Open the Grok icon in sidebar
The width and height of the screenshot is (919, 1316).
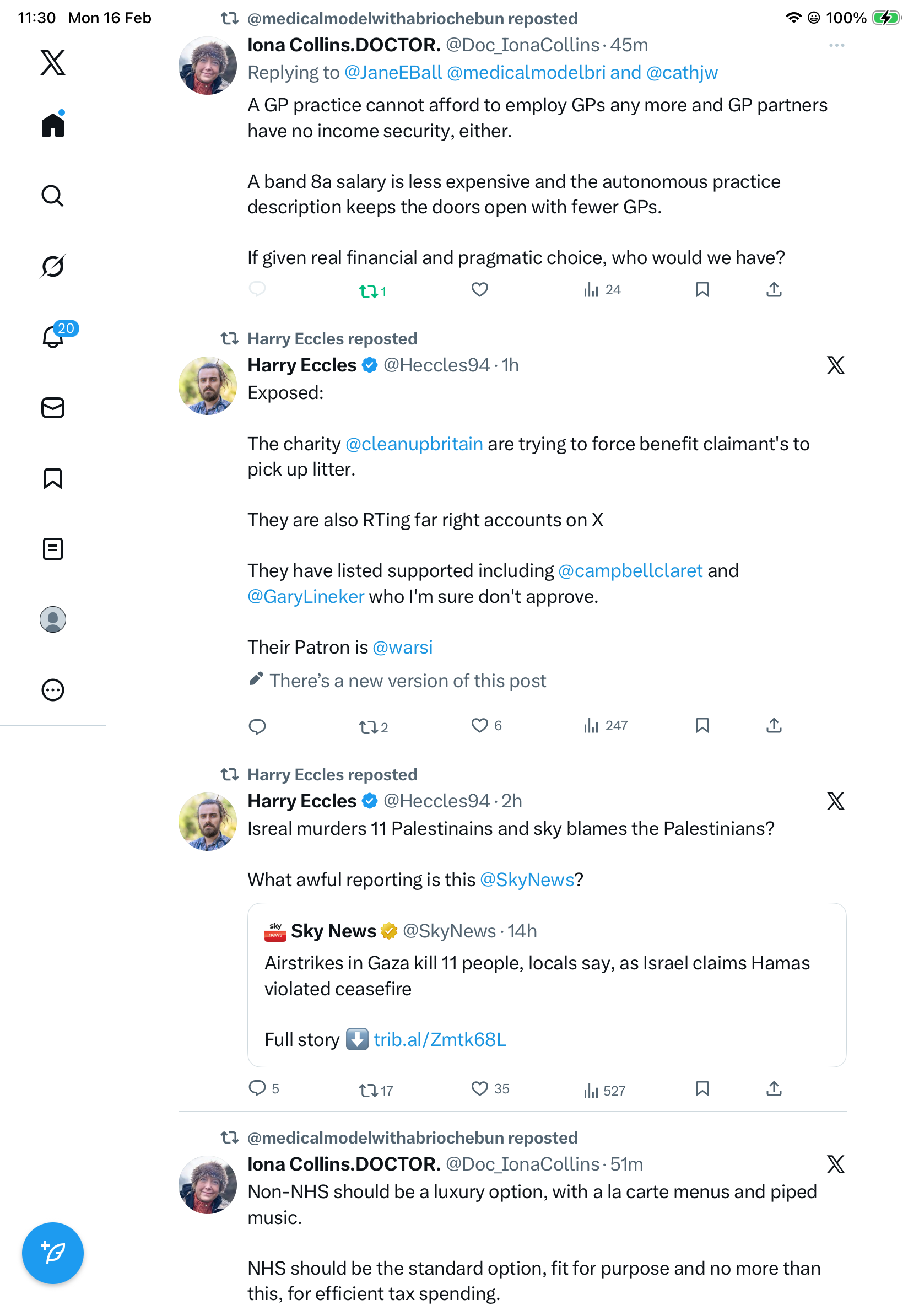pos(53,266)
